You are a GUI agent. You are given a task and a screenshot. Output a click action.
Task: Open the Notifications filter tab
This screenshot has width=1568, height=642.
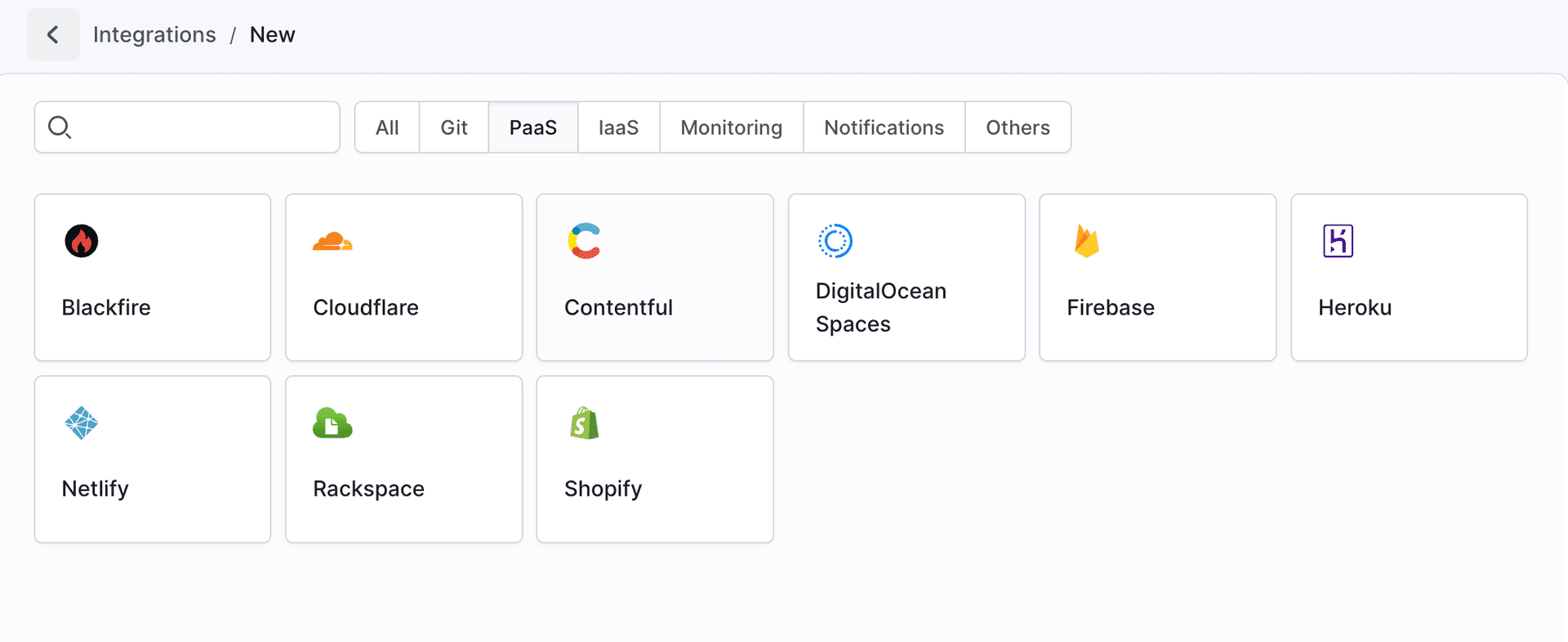884,127
